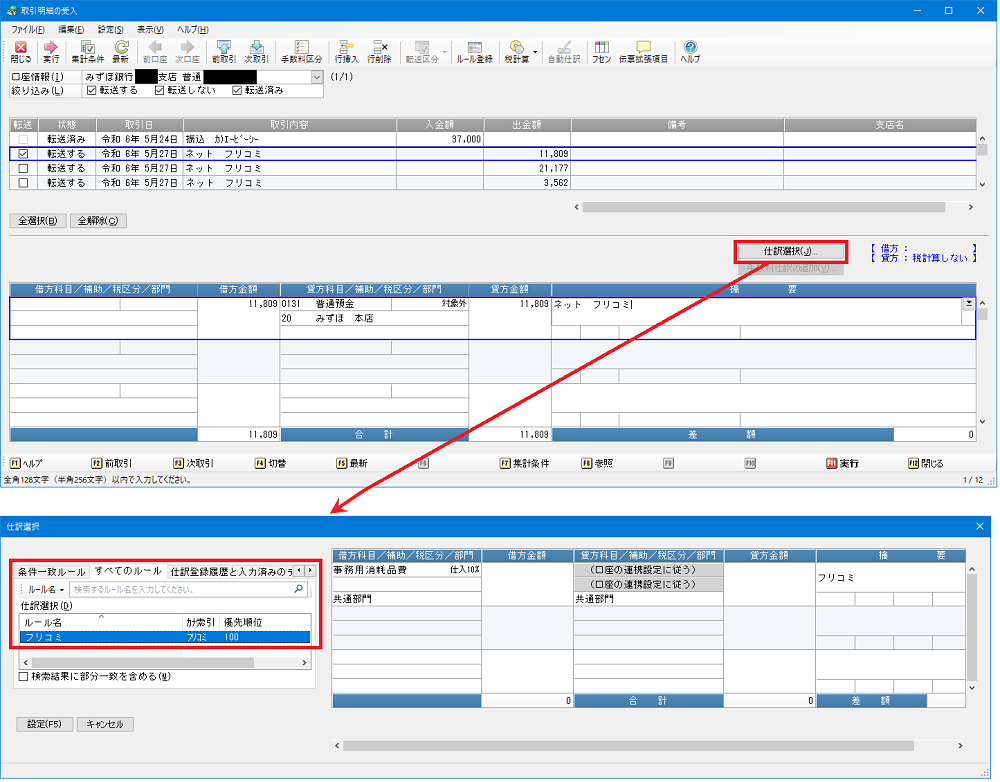1000x782 pixels.
Task: Check transfer box for 3,562 row
Action: (24, 183)
